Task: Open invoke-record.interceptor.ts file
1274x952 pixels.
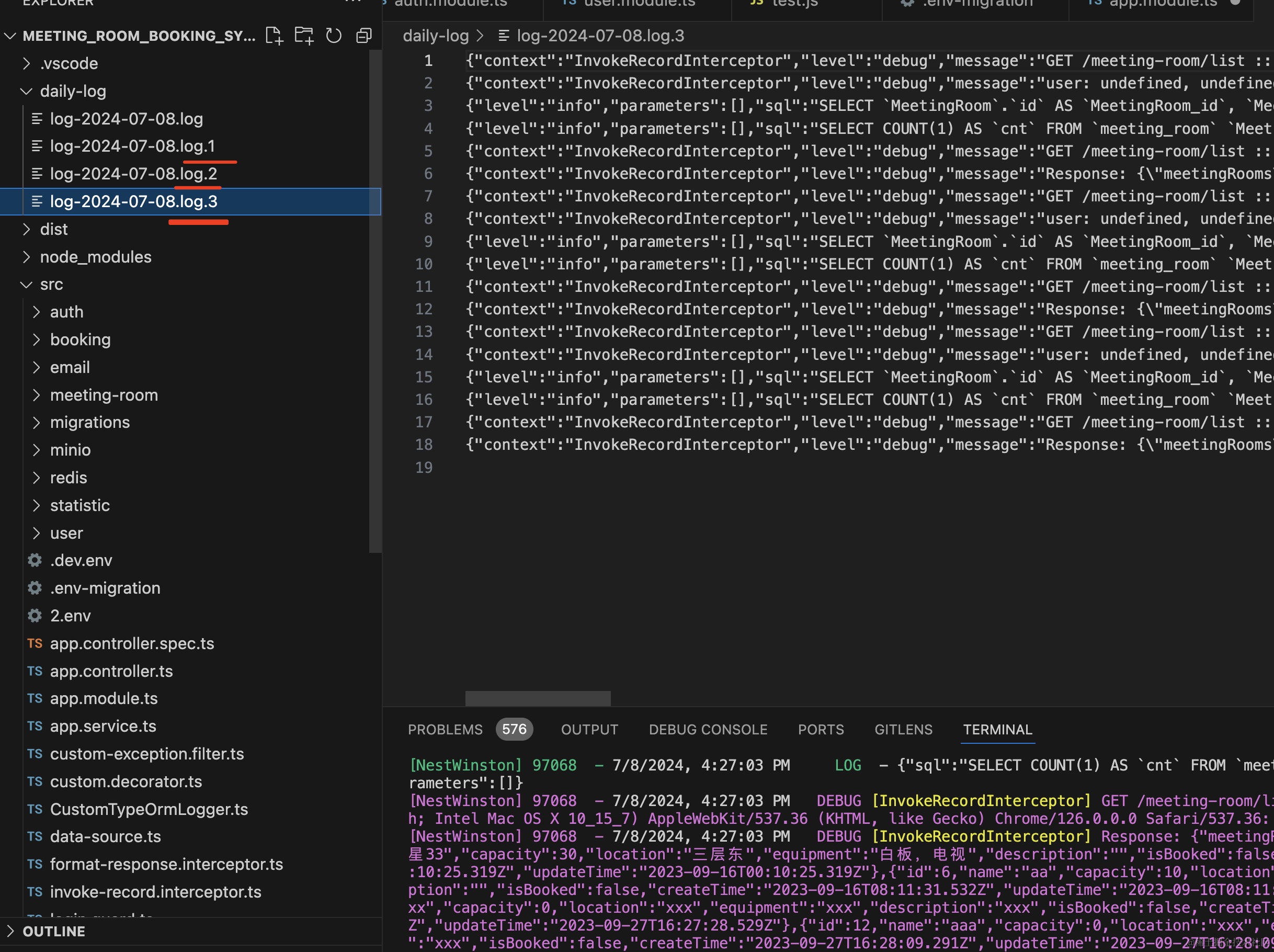Action: [x=155, y=891]
